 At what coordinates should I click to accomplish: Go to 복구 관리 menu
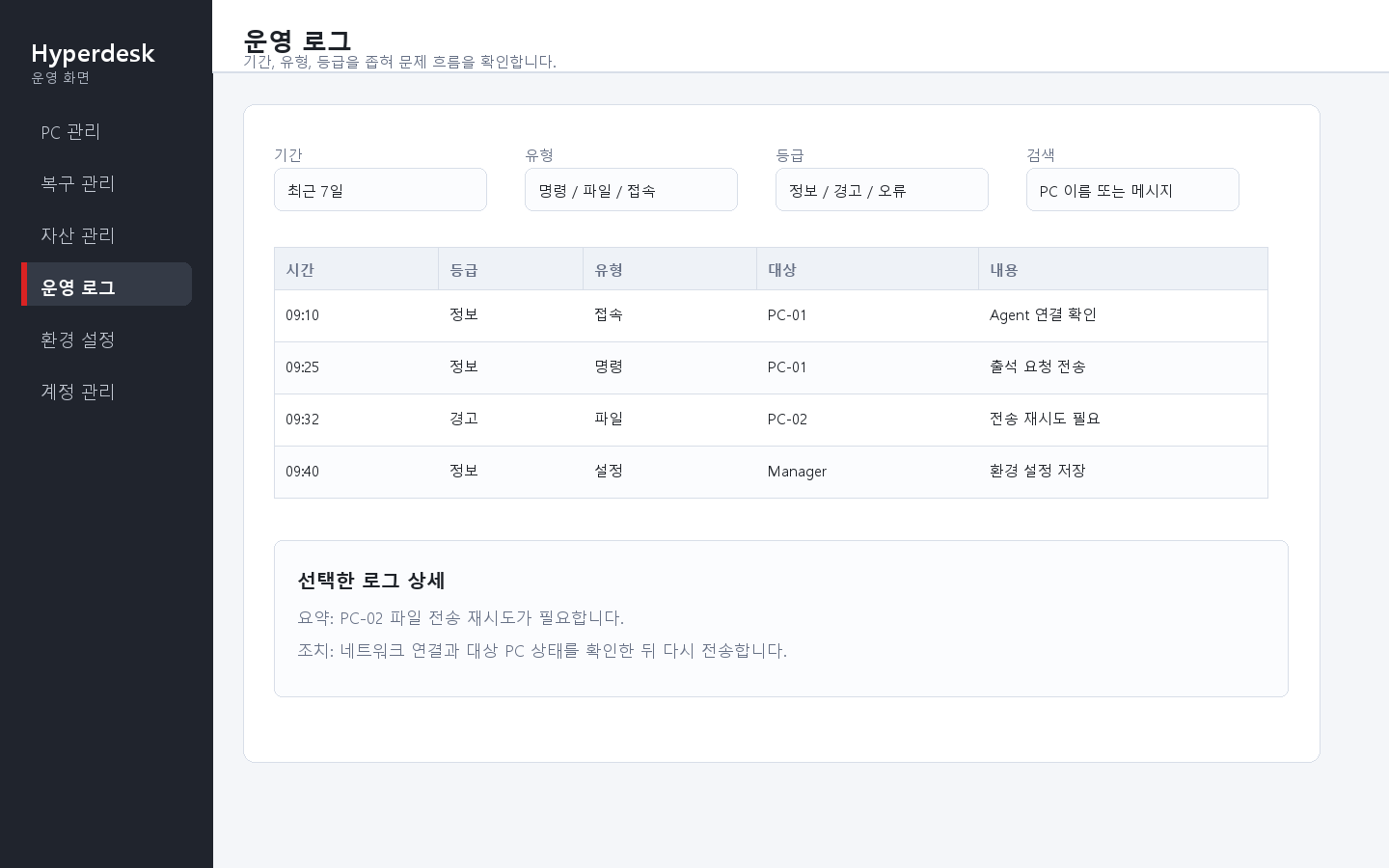point(106,184)
